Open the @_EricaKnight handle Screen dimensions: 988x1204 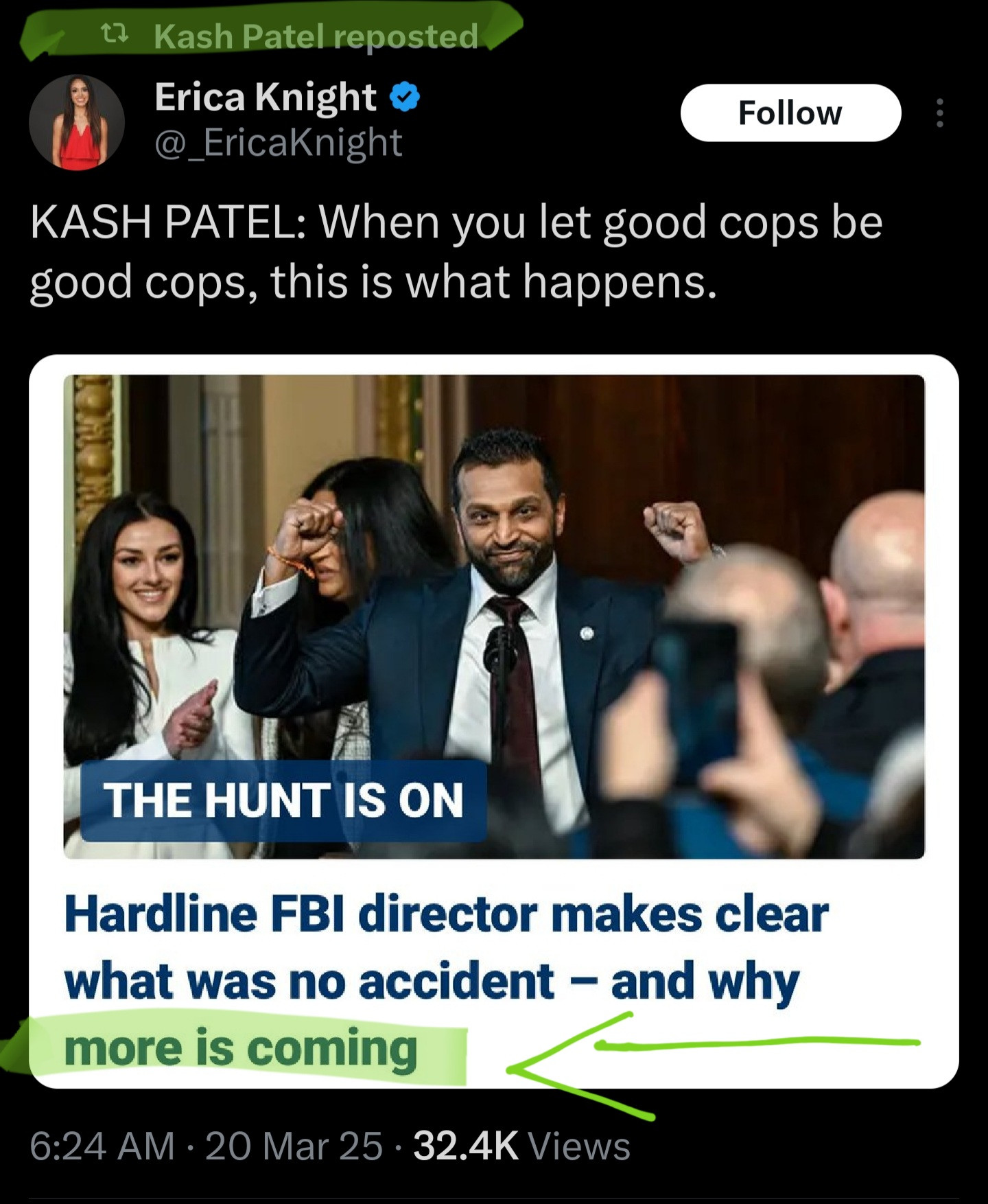pos(278,143)
